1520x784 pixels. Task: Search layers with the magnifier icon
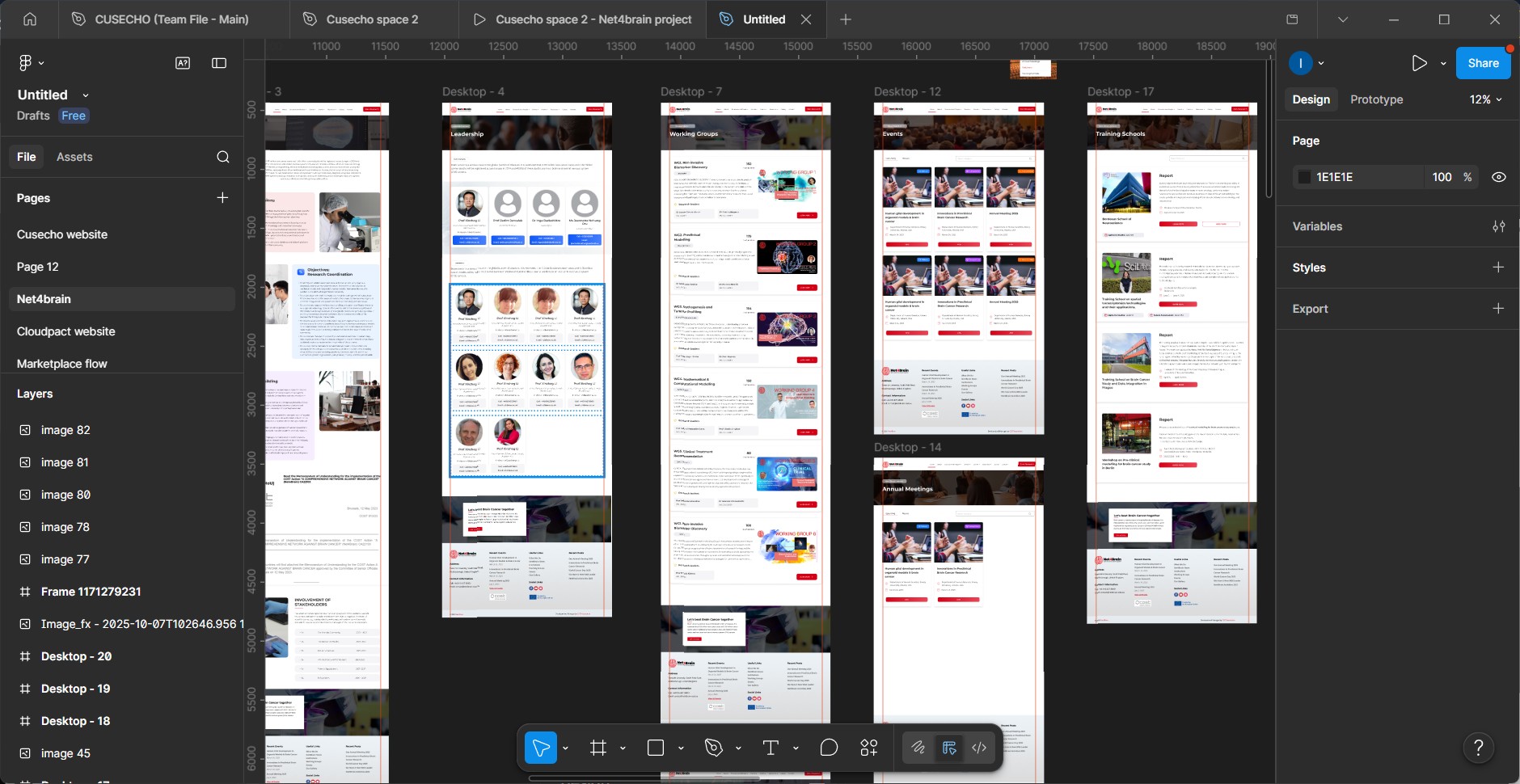coord(223,157)
